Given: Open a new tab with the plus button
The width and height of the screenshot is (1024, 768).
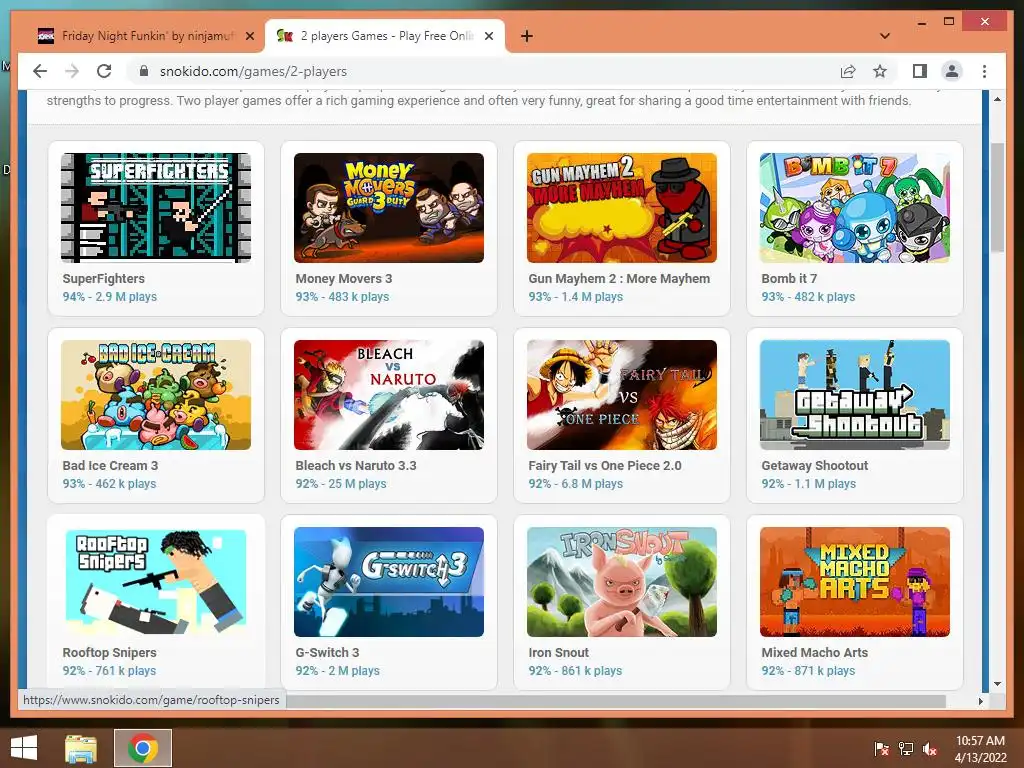Looking at the screenshot, I should pyautogui.click(x=526, y=36).
